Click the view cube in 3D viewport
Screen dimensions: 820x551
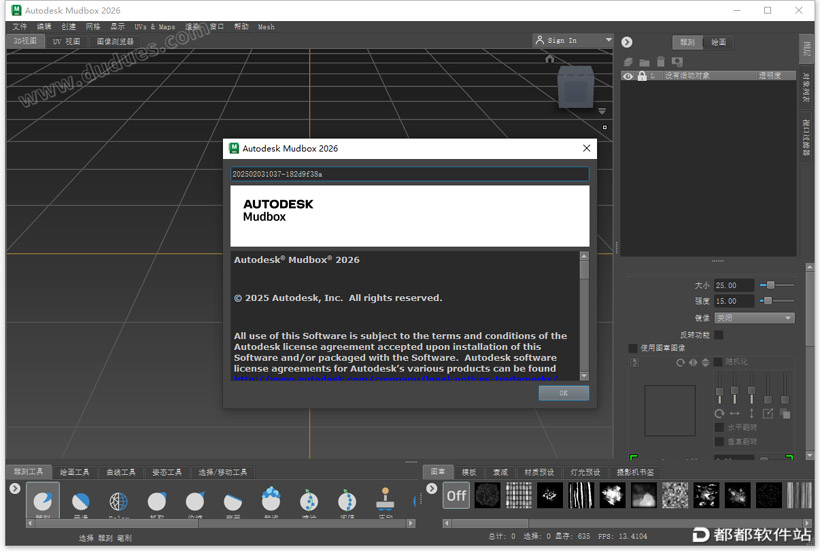[x=576, y=86]
